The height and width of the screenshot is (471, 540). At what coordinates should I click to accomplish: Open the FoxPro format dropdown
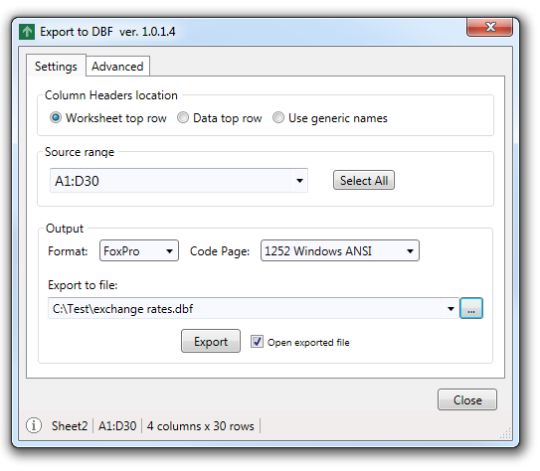(x=139, y=251)
